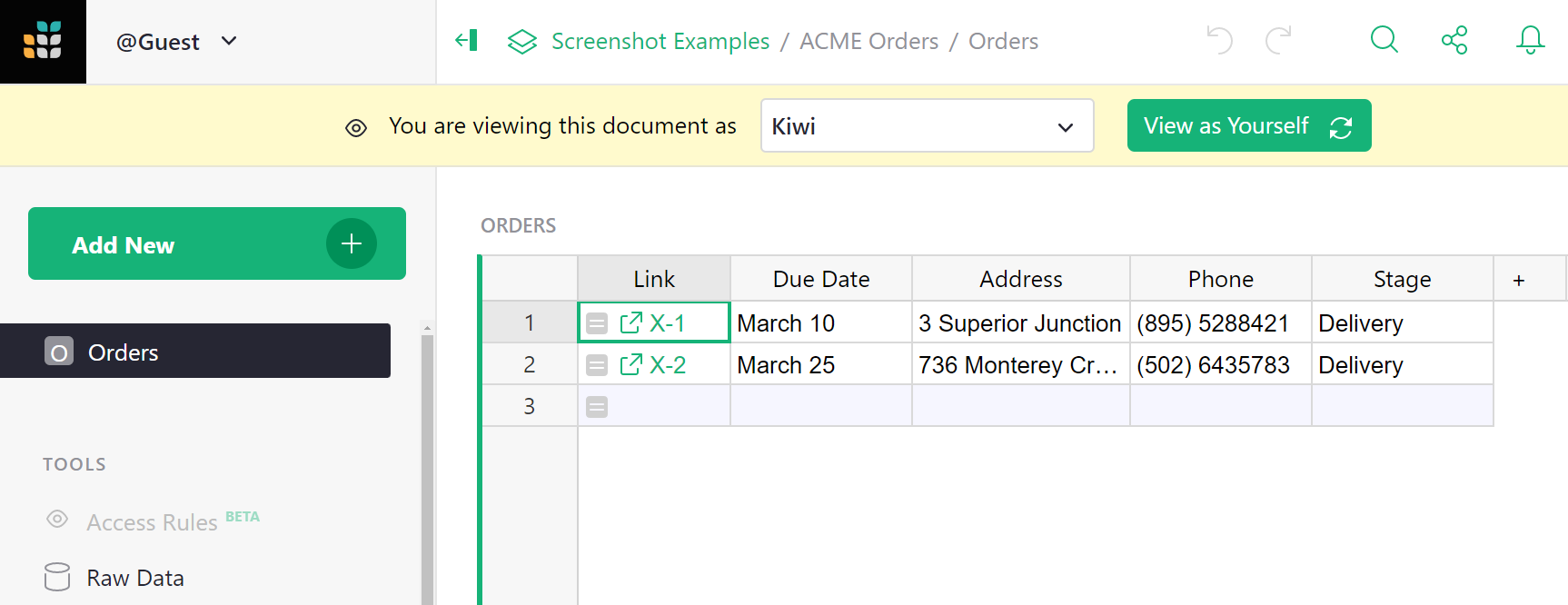1568x605 pixels.
Task: Expand the @Guest account menu
Action: click(177, 41)
